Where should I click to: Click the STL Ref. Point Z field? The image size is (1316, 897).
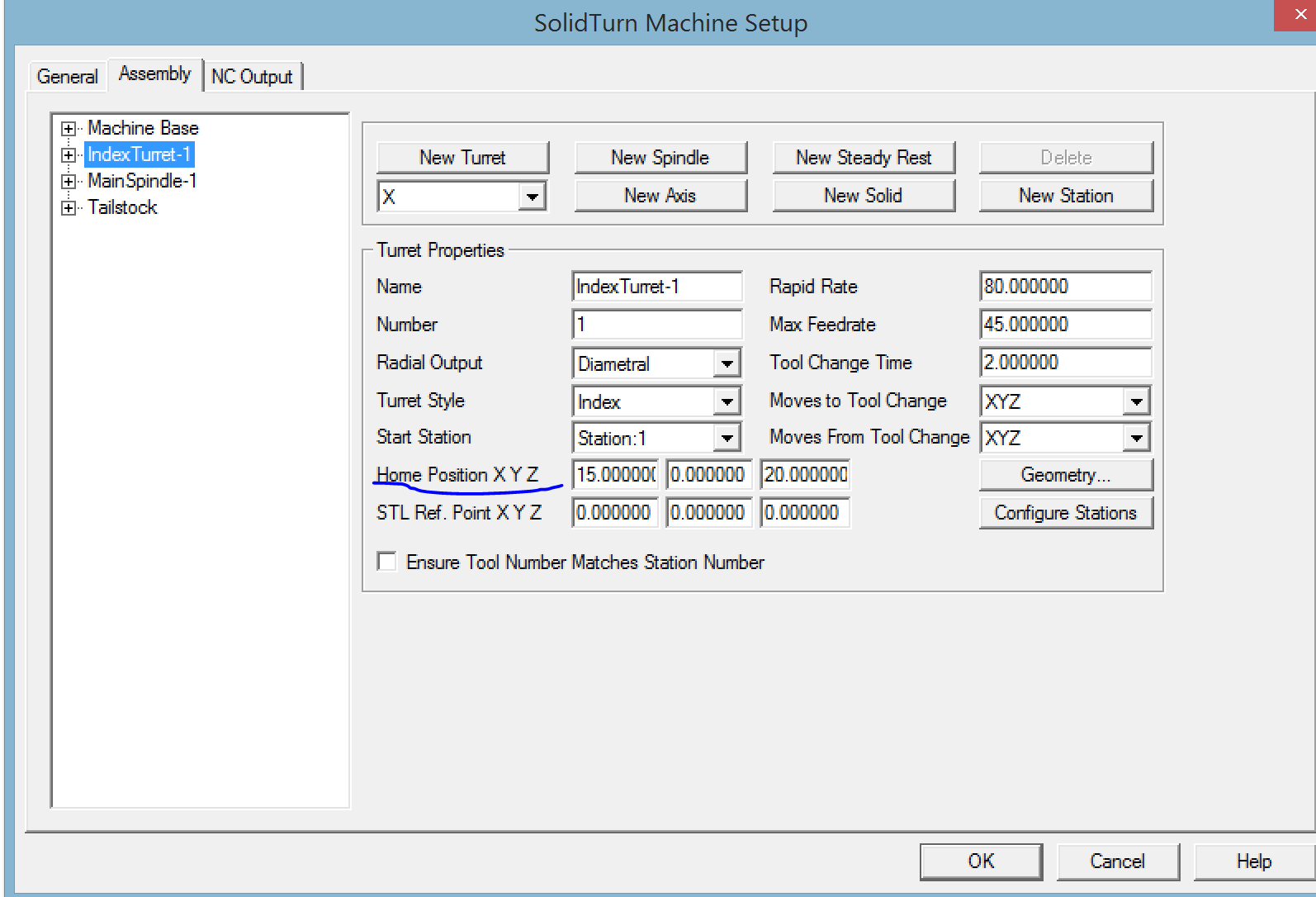805,513
